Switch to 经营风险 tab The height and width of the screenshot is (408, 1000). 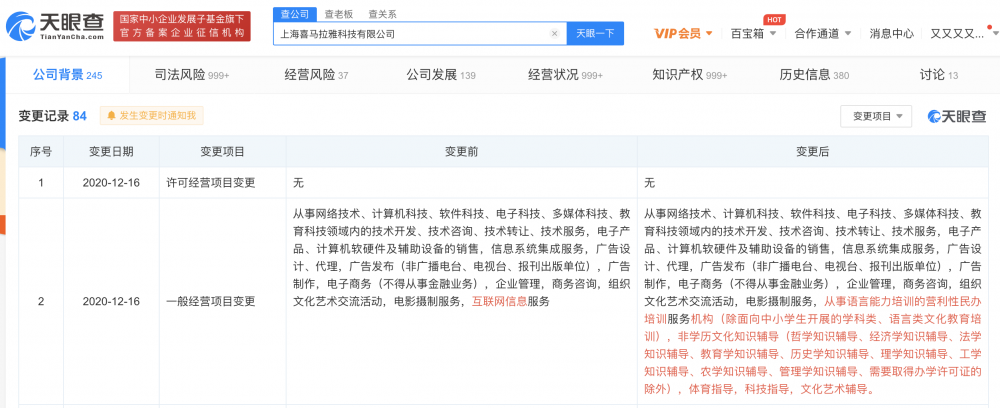click(x=316, y=75)
